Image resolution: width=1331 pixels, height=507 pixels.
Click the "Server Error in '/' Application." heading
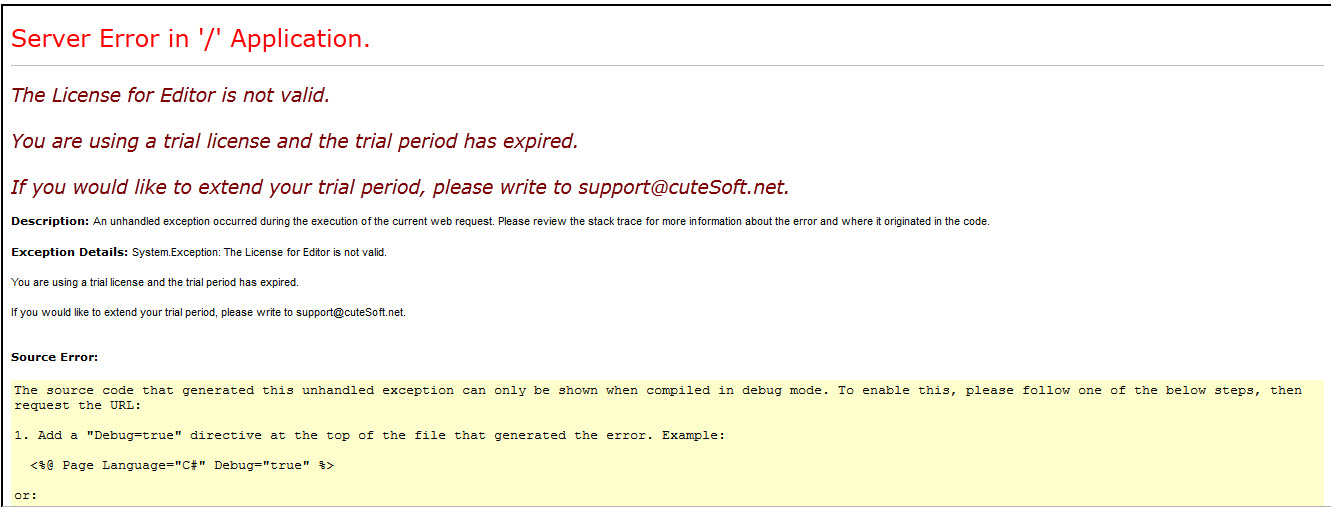(x=190, y=39)
